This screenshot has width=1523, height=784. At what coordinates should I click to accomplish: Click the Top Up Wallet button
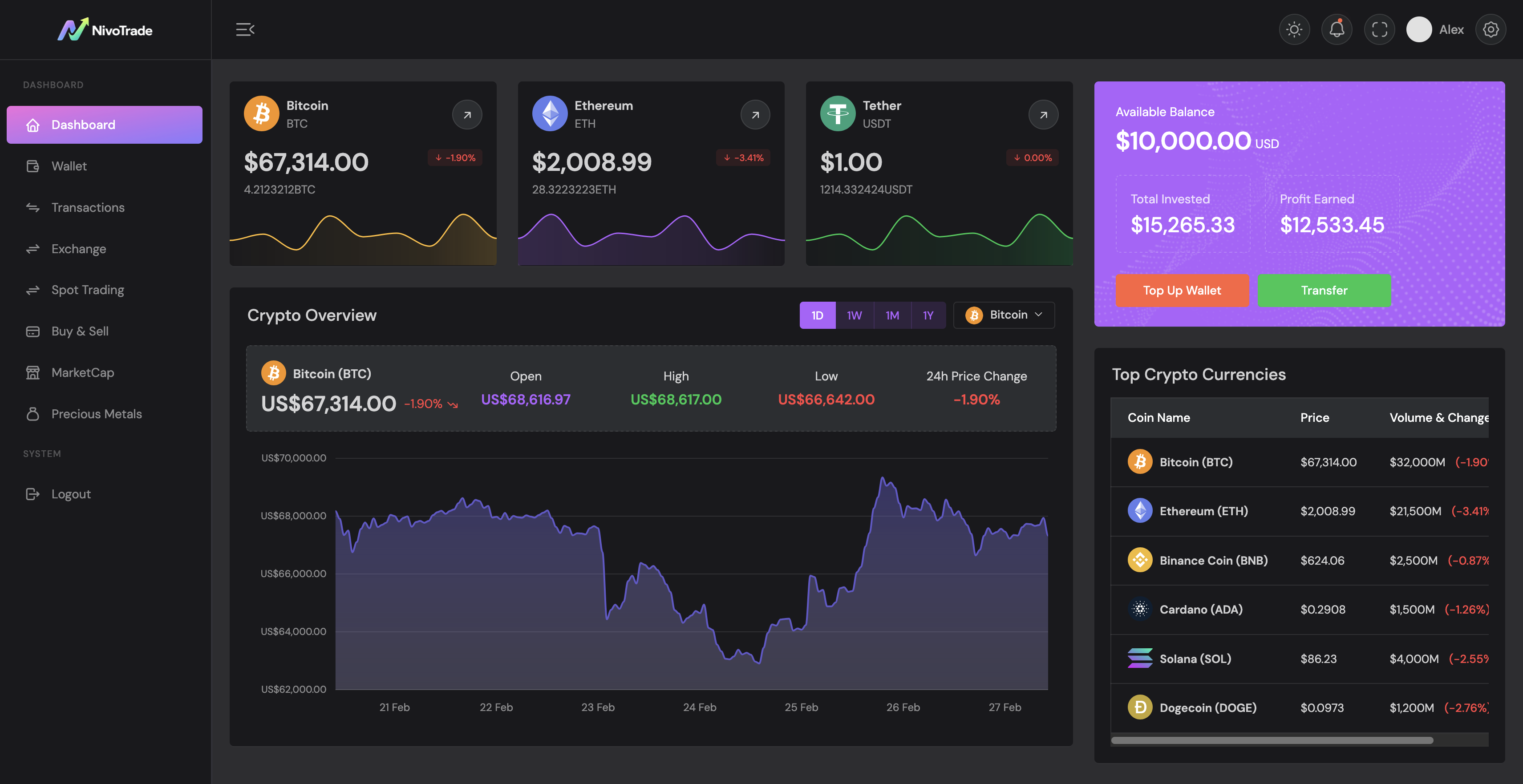[1182, 290]
